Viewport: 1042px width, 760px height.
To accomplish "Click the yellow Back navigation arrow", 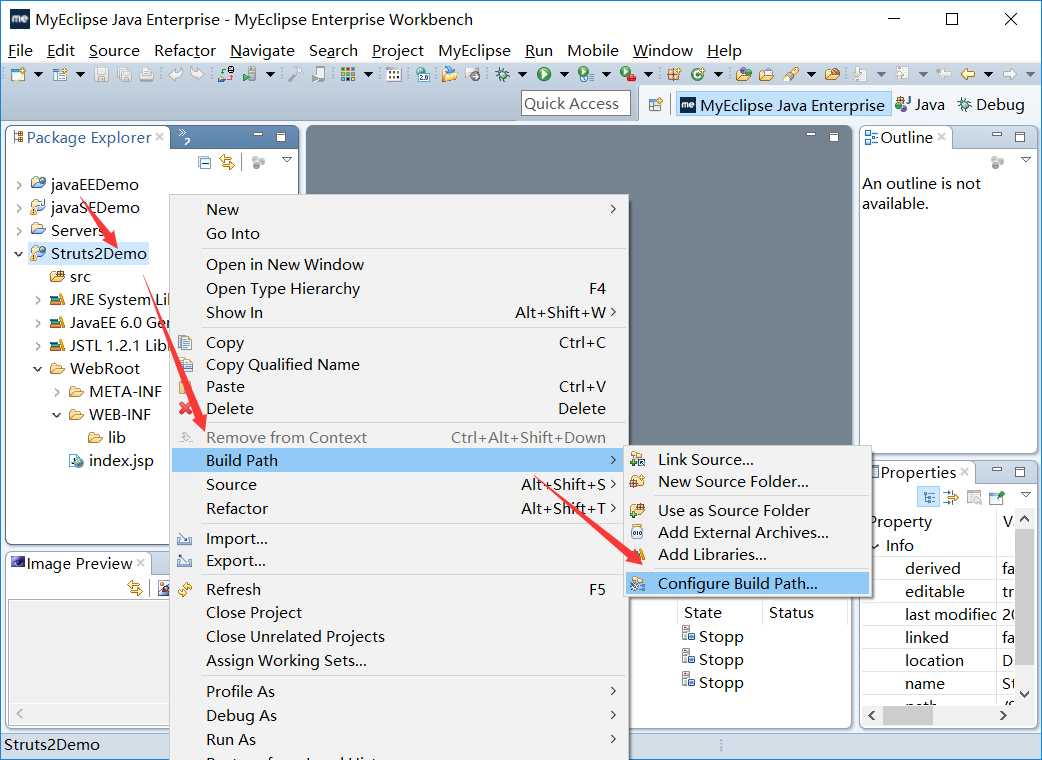I will coord(968,74).
